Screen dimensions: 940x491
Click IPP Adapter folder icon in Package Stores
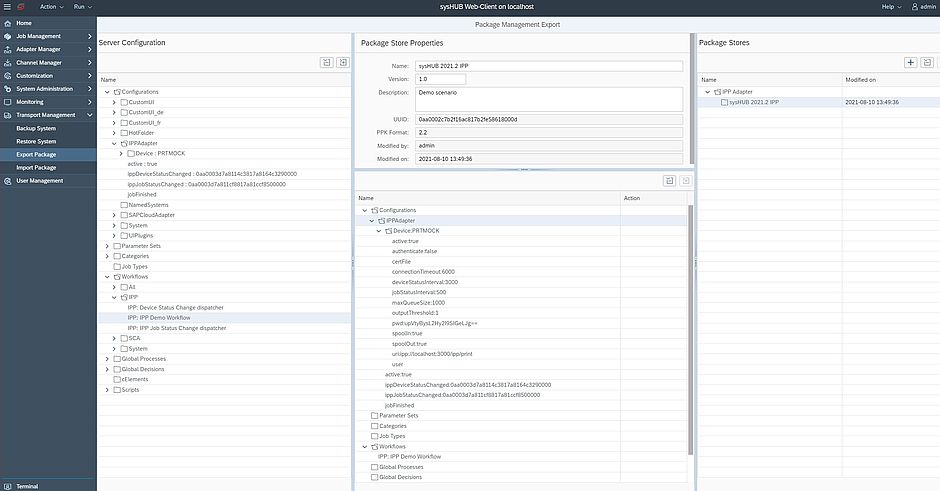pos(718,92)
